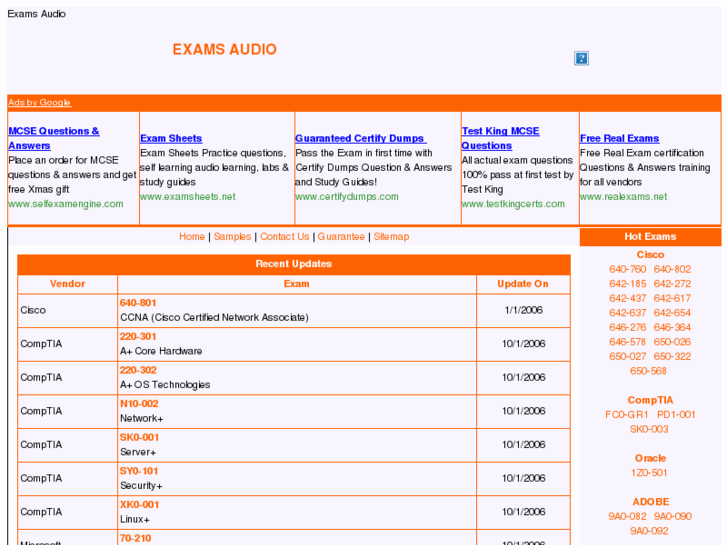Open hot exam 650-322
The image size is (727, 545).
672,357
